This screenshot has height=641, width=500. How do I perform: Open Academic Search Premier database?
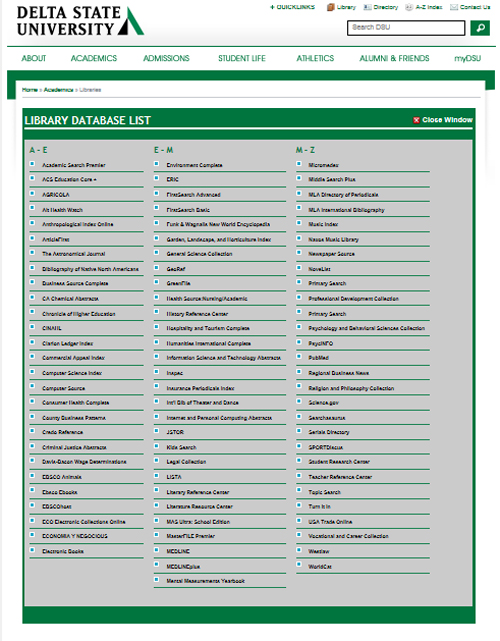tap(74, 165)
